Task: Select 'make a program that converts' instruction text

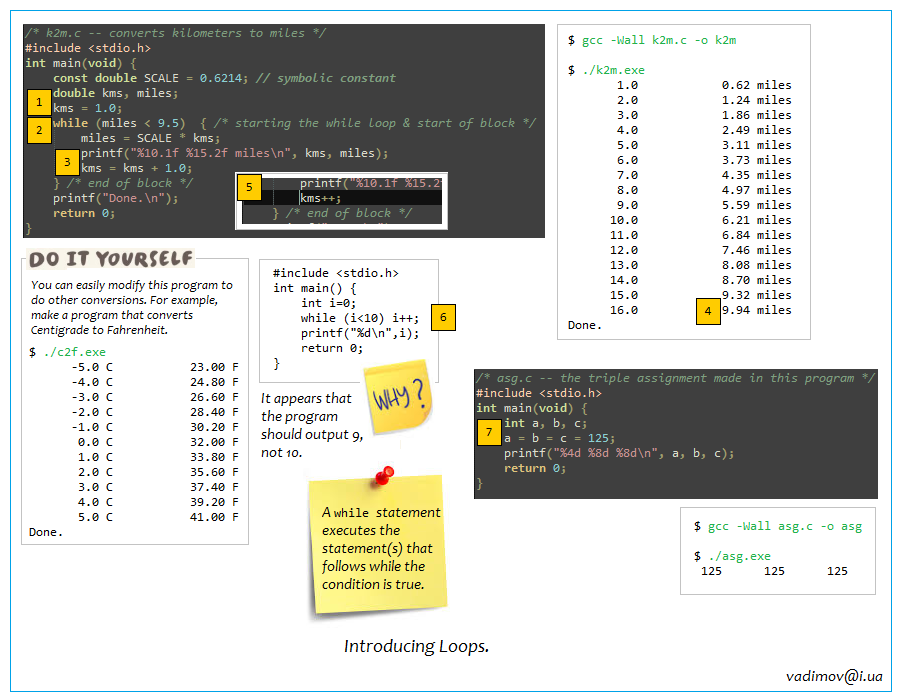Action: tap(112, 315)
